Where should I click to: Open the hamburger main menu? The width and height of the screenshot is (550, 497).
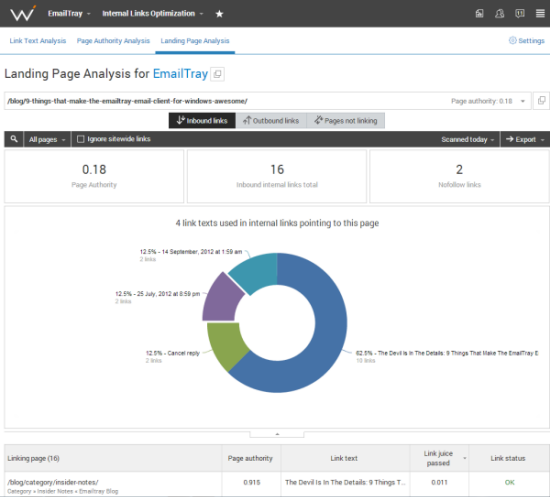click(x=540, y=13)
